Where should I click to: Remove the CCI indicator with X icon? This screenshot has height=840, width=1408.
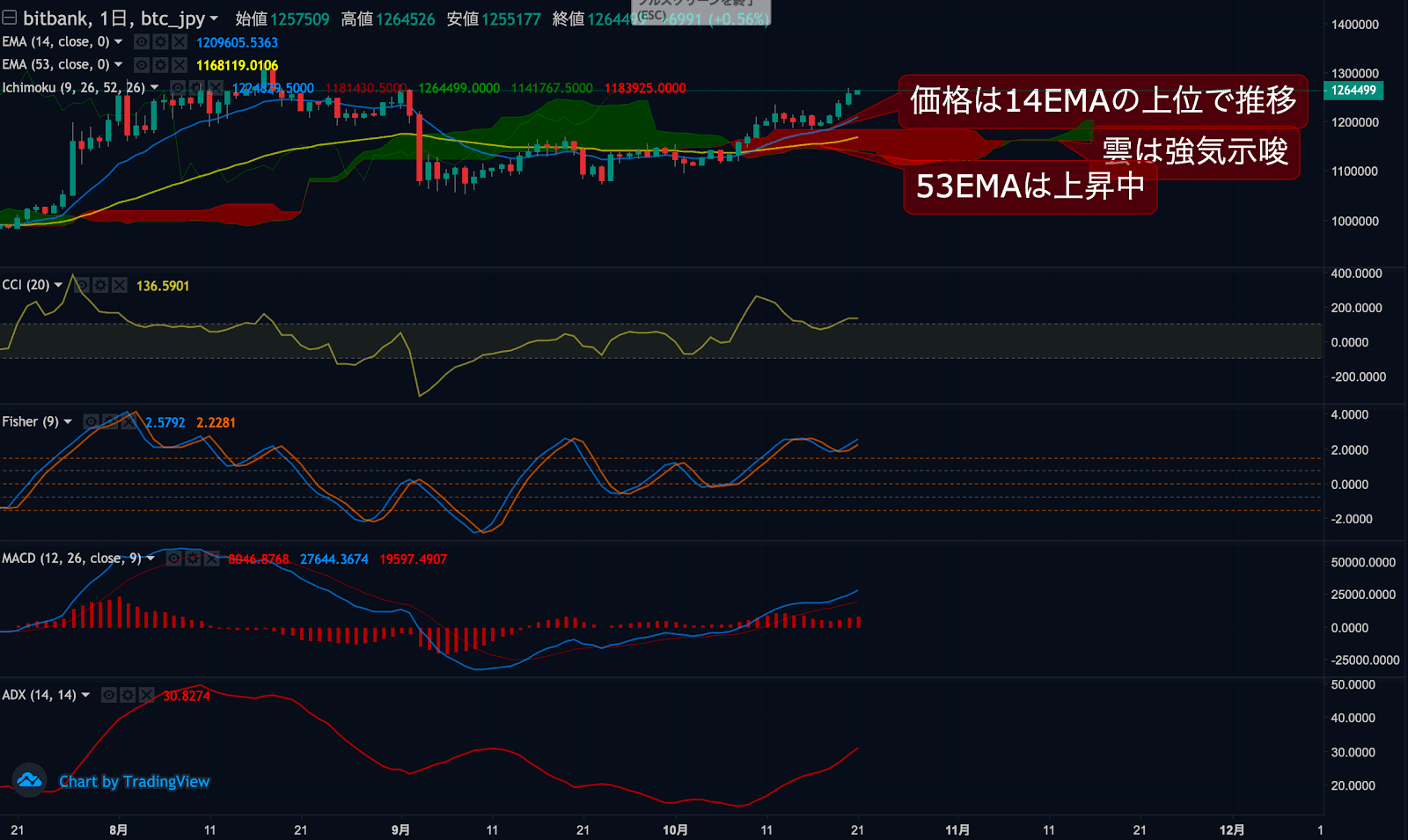click(120, 285)
